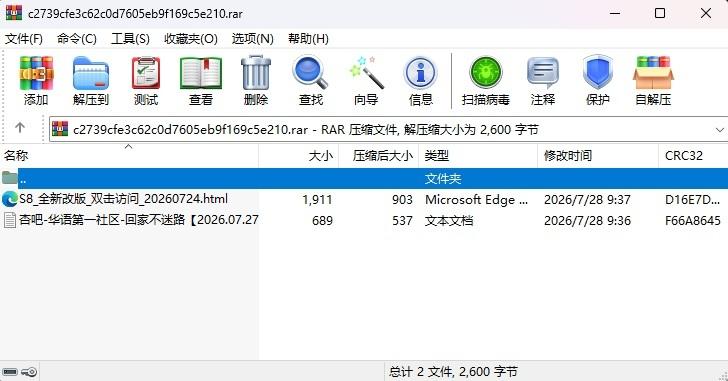Click the 保护 (Protect) shield icon
This screenshot has height=381, width=728.
point(598,73)
